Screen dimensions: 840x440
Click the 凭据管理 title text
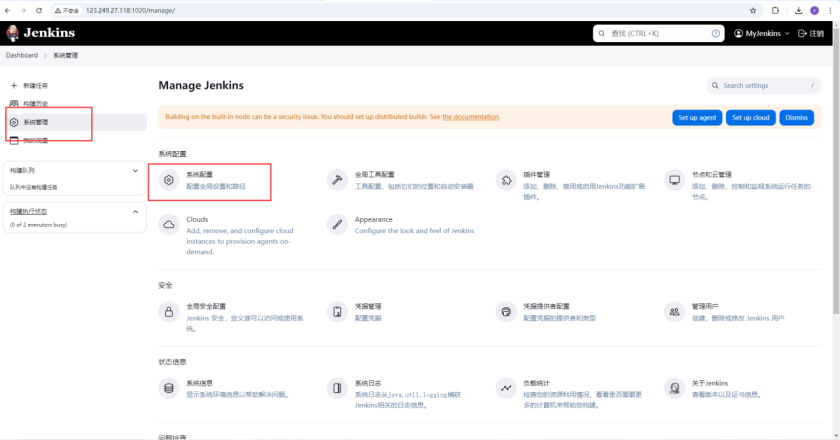[368, 307]
